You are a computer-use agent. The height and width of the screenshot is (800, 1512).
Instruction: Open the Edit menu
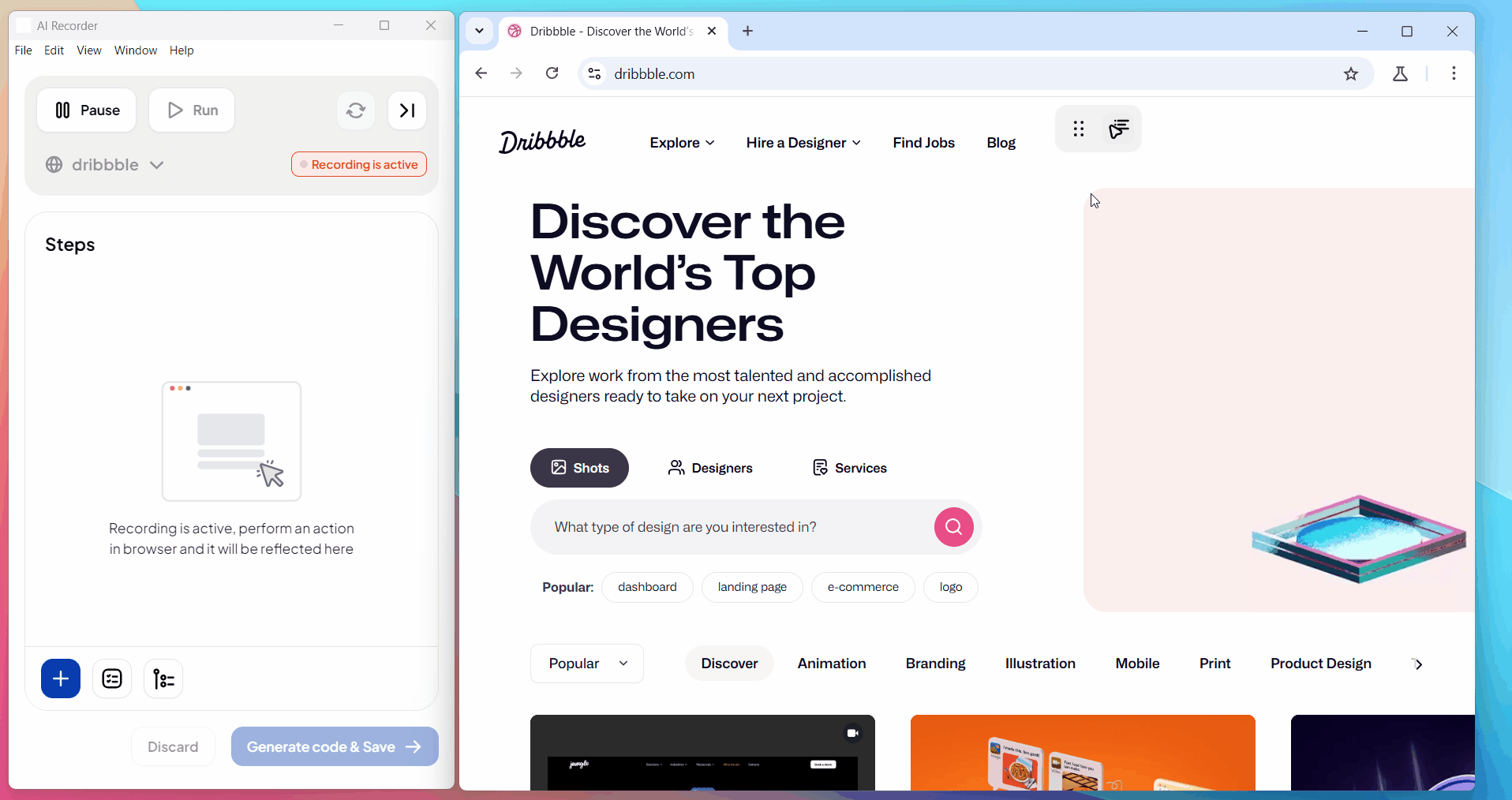(54, 50)
